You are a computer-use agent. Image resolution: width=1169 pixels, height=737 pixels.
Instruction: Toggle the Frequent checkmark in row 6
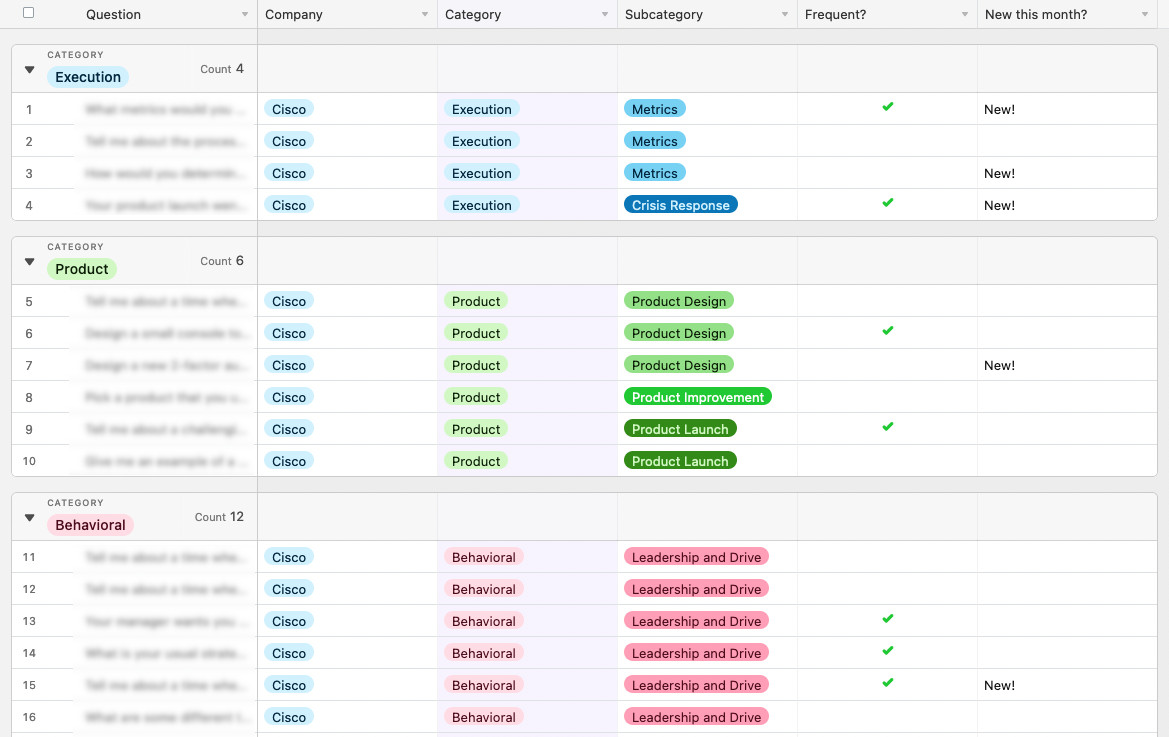tap(887, 331)
